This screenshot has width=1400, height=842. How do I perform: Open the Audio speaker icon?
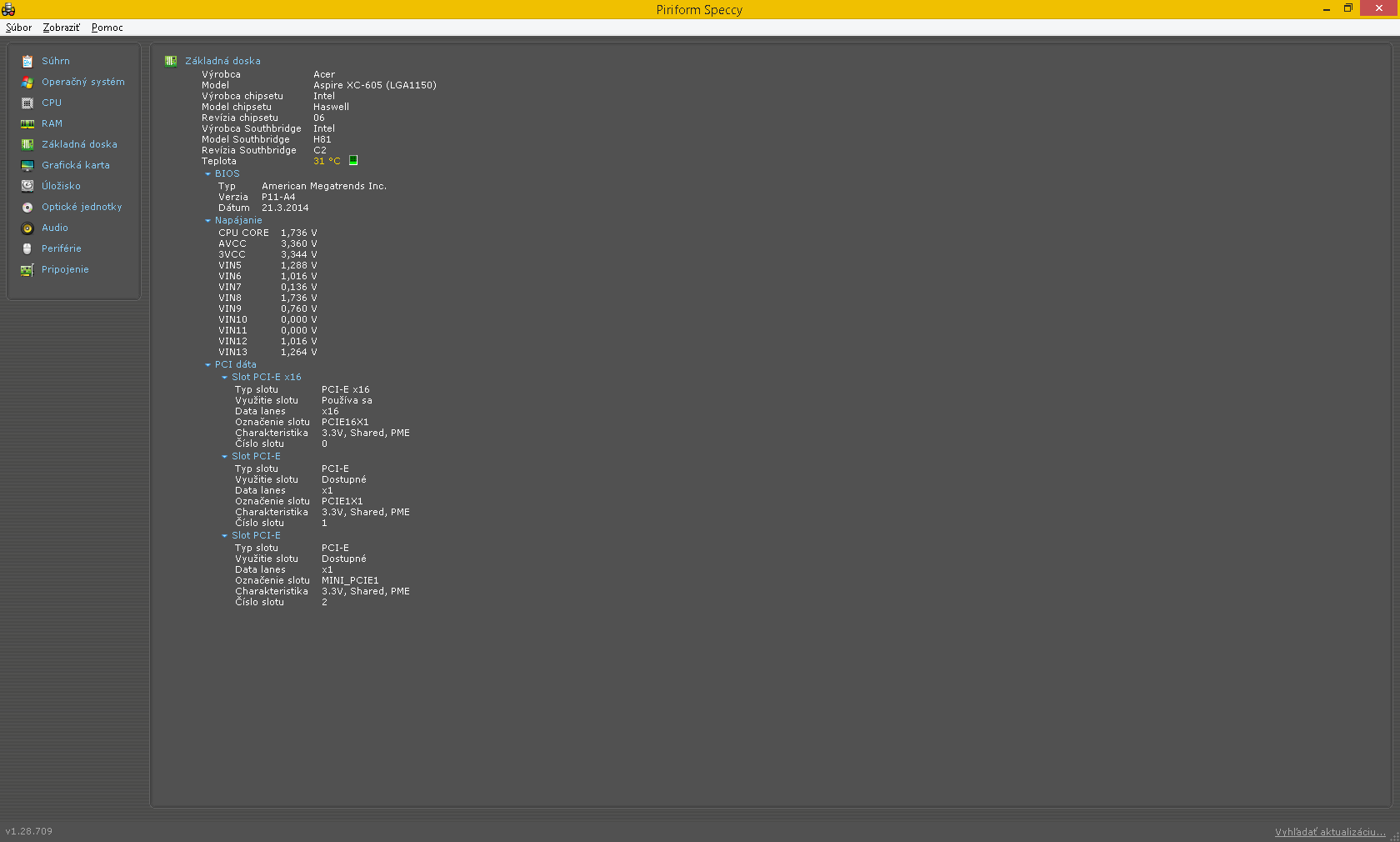coord(27,228)
